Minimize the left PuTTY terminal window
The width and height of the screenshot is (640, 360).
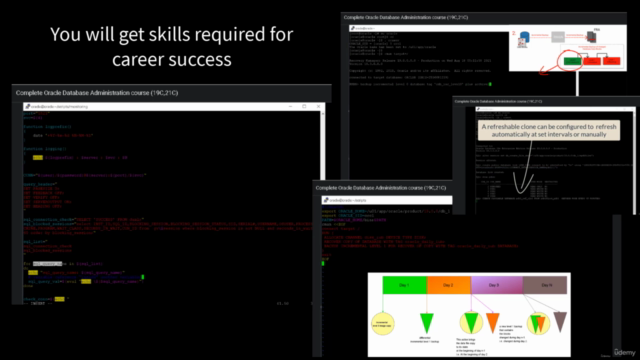pyautogui.click(x=290, y=107)
